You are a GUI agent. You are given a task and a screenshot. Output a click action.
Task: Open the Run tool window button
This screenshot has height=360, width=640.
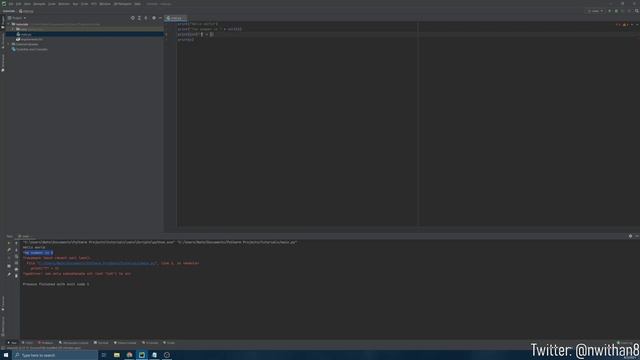click(12, 343)
